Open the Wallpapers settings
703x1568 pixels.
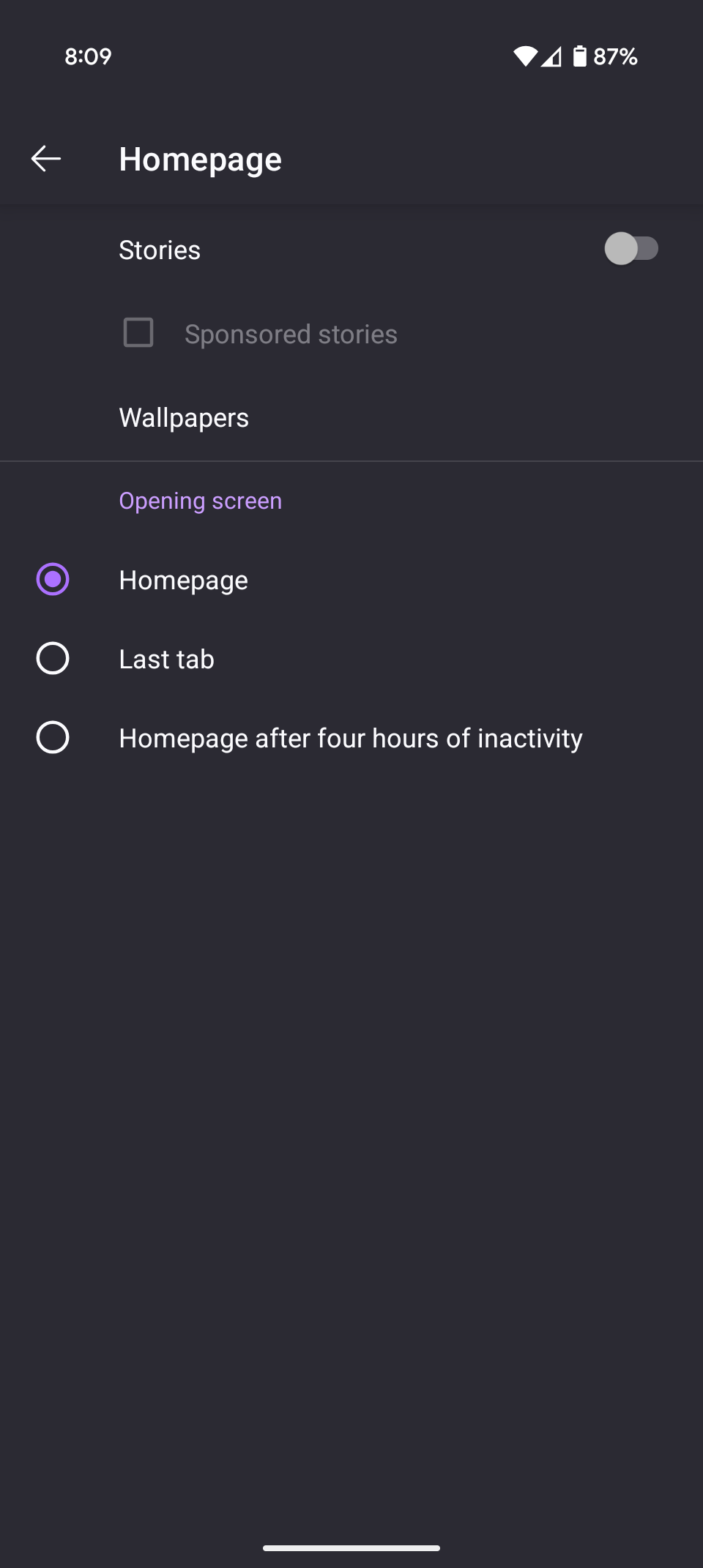pos(184,418)
